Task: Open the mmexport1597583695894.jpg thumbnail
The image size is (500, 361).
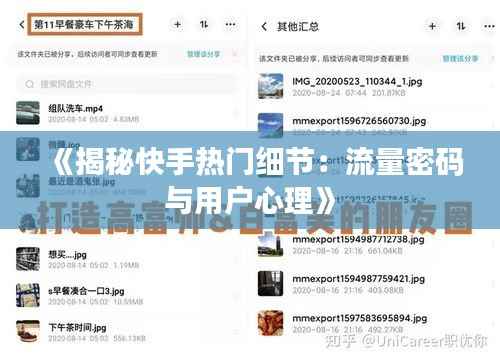Action: [x=271, y=323]
